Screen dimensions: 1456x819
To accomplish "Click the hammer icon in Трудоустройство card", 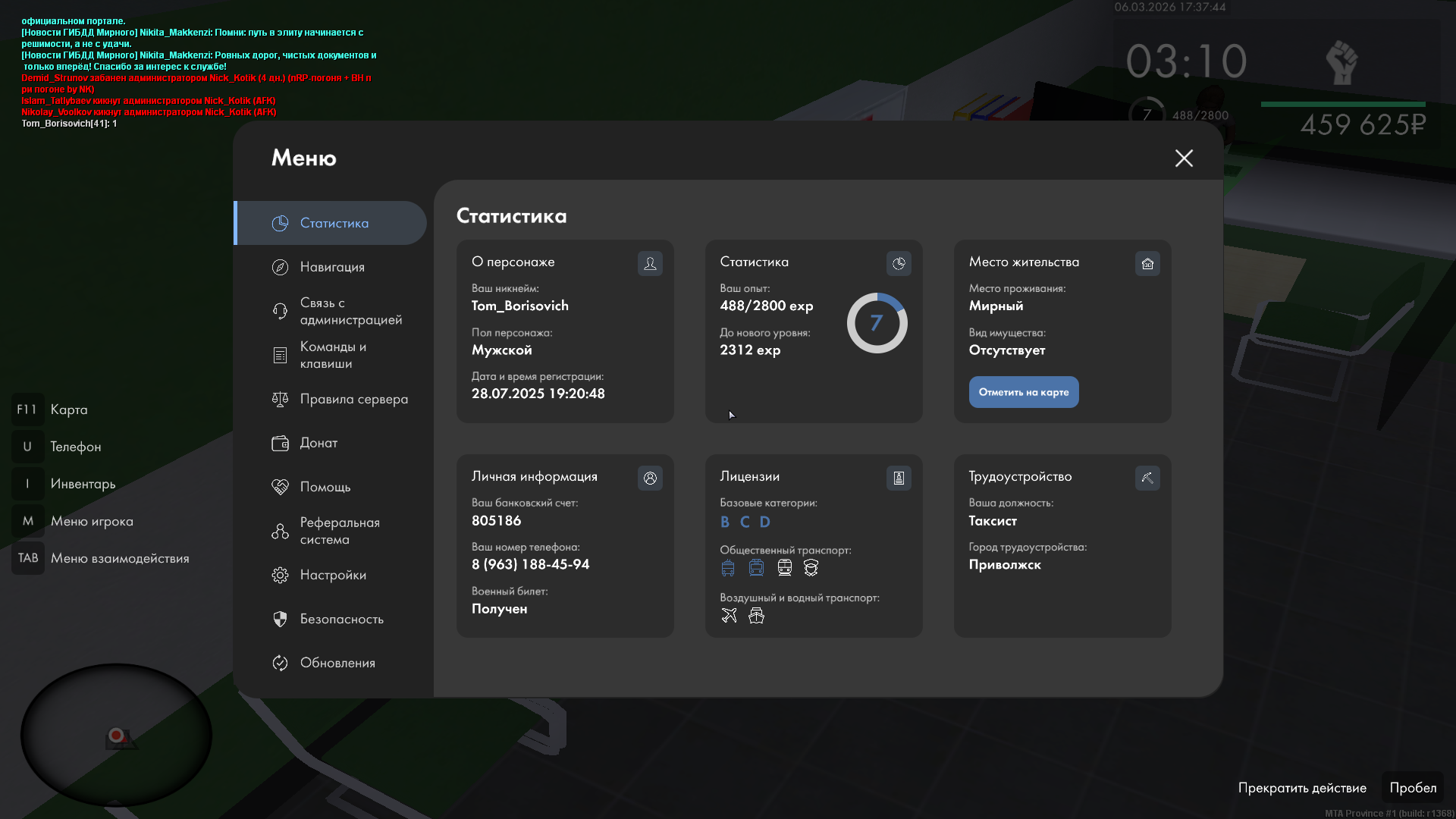I will click(1147, 478).
